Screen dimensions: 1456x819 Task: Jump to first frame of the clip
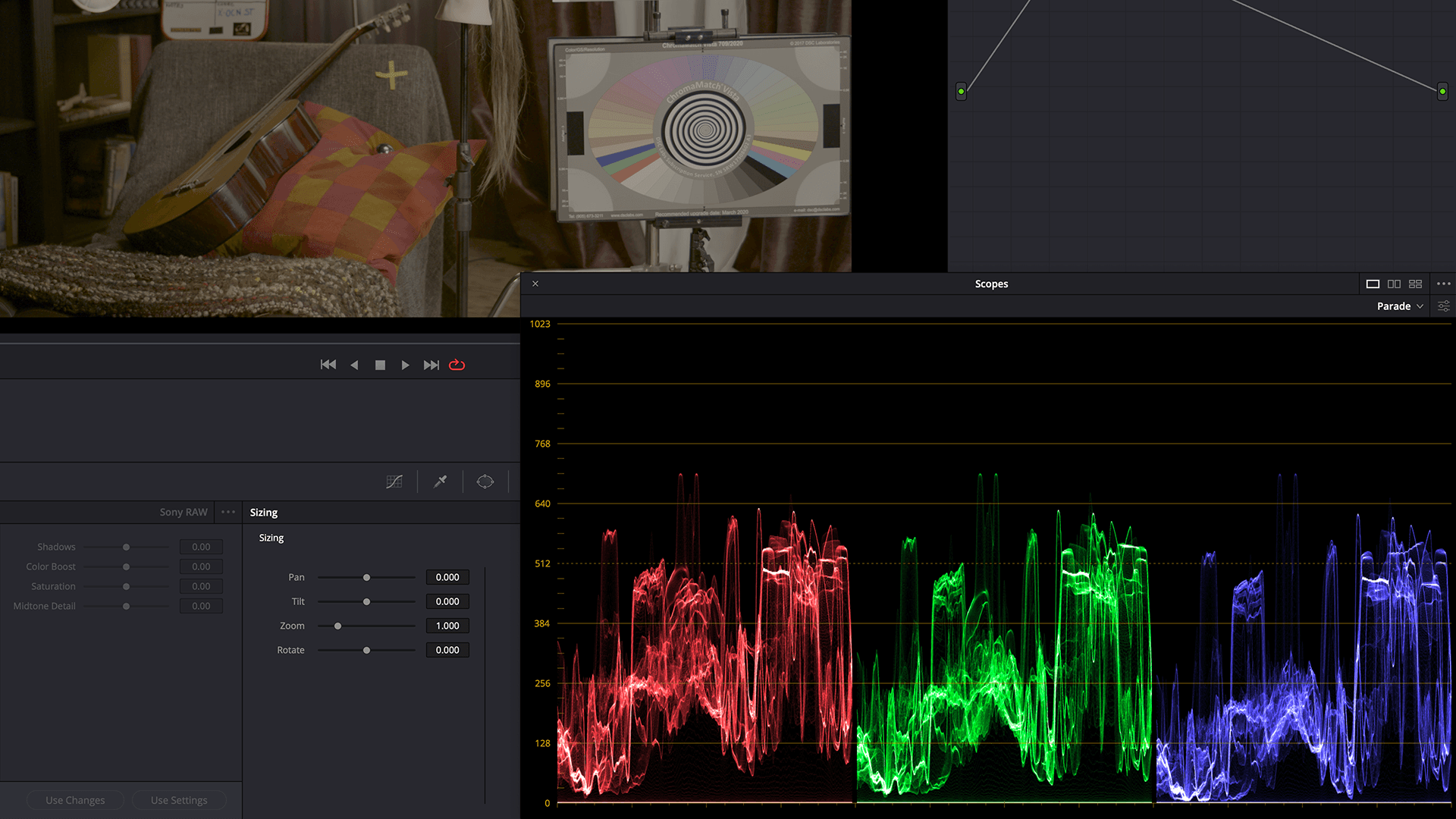(328, 365)
